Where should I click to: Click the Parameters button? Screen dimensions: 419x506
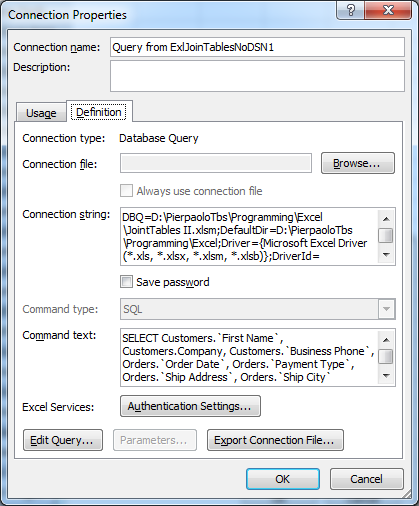[155, 440]
